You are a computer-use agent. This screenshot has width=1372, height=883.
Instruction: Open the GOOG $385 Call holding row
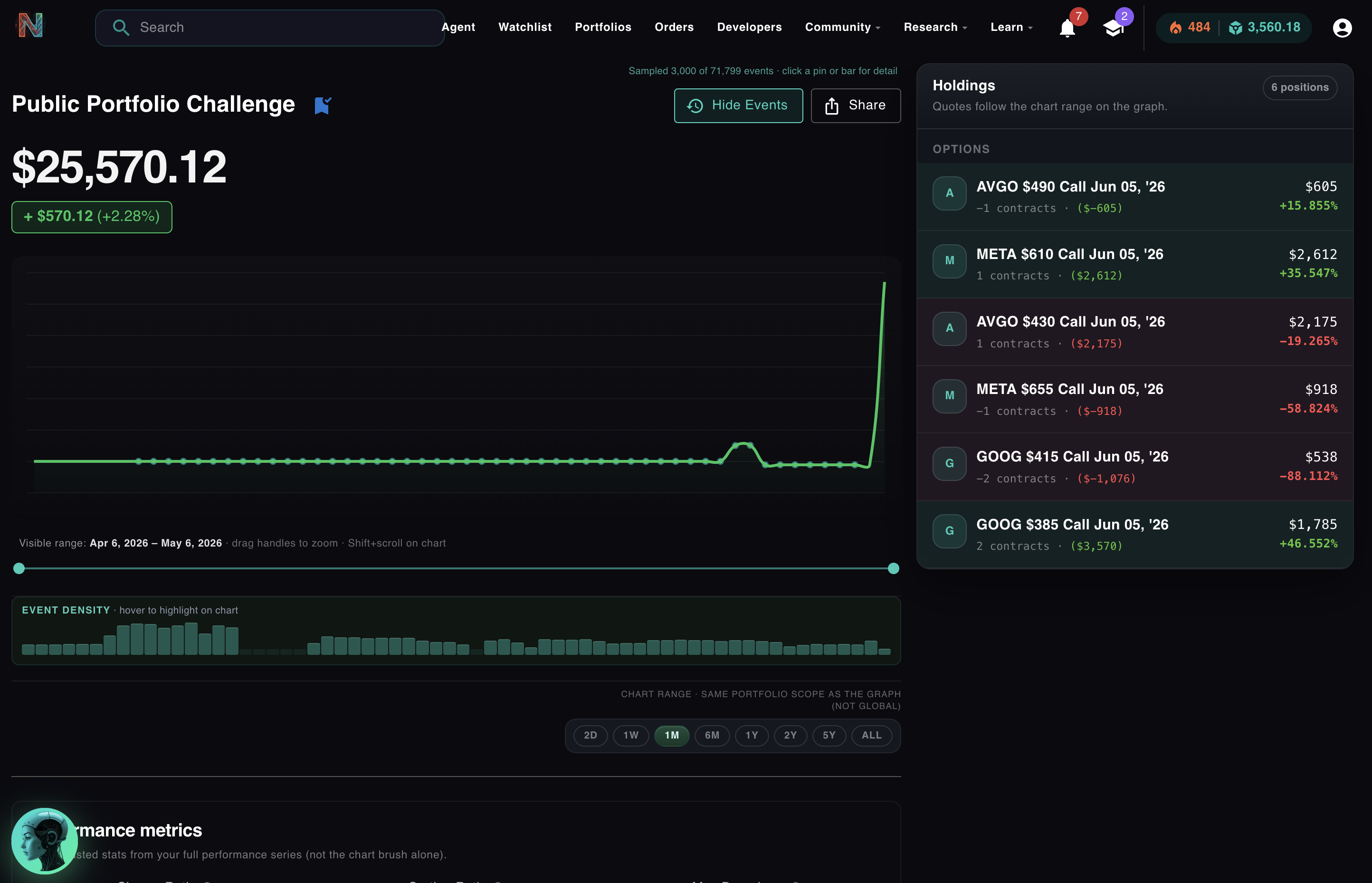coord(1135,534)
